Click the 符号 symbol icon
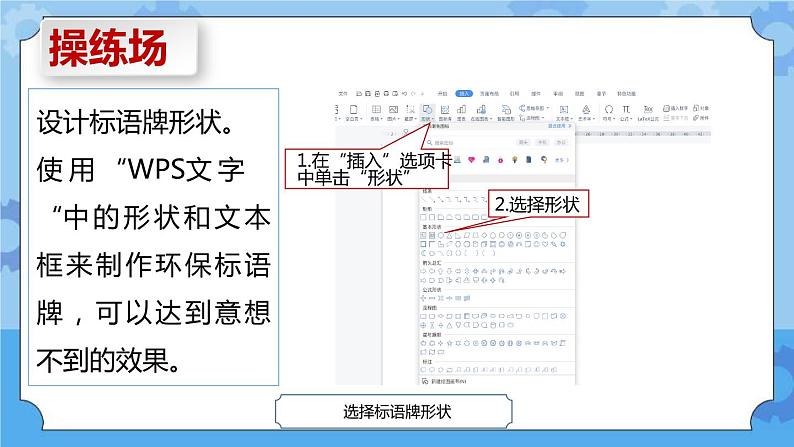The width and height of the screenshot is (794, 447). coord(609,109)
